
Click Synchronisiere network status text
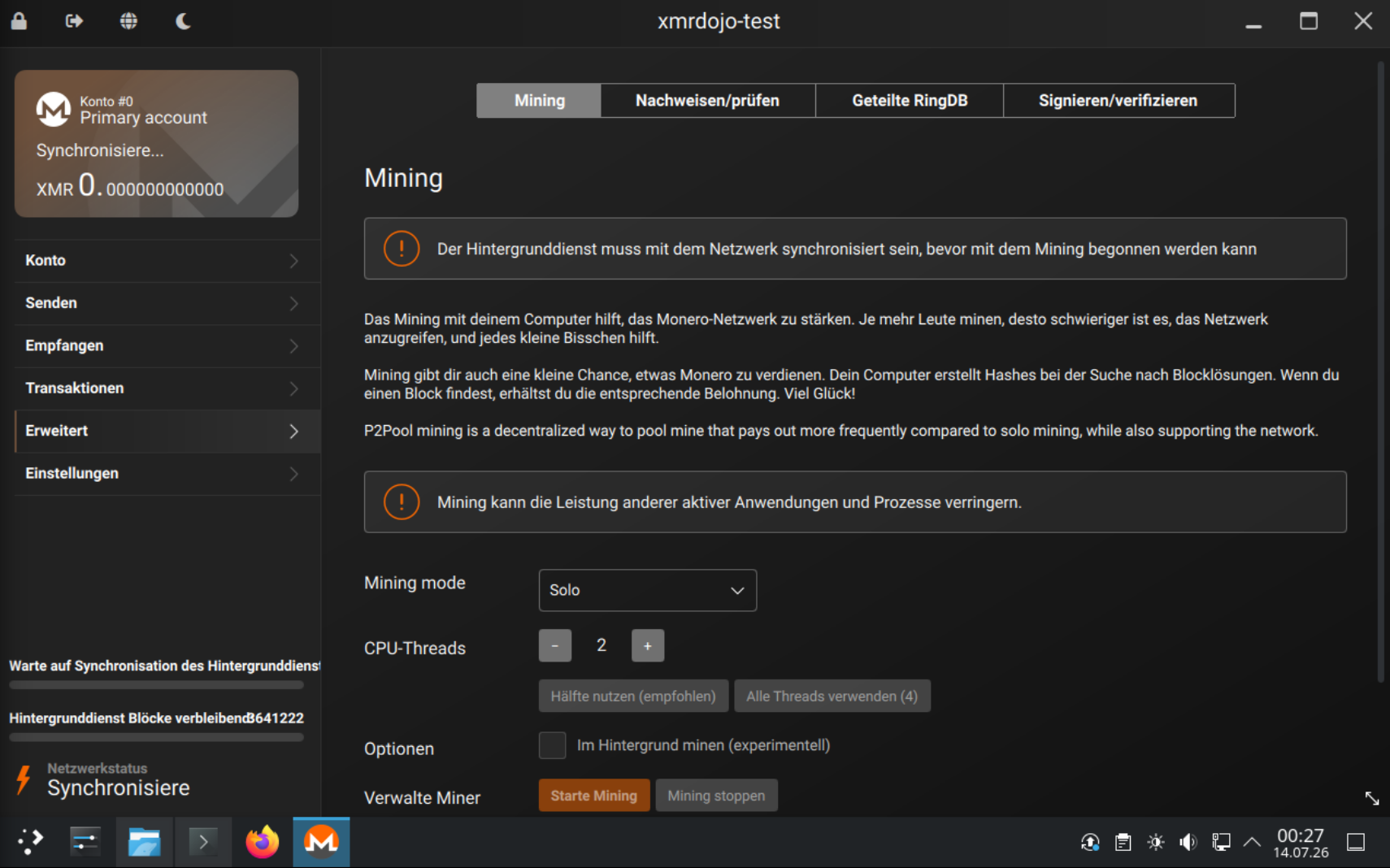[119, 788]
